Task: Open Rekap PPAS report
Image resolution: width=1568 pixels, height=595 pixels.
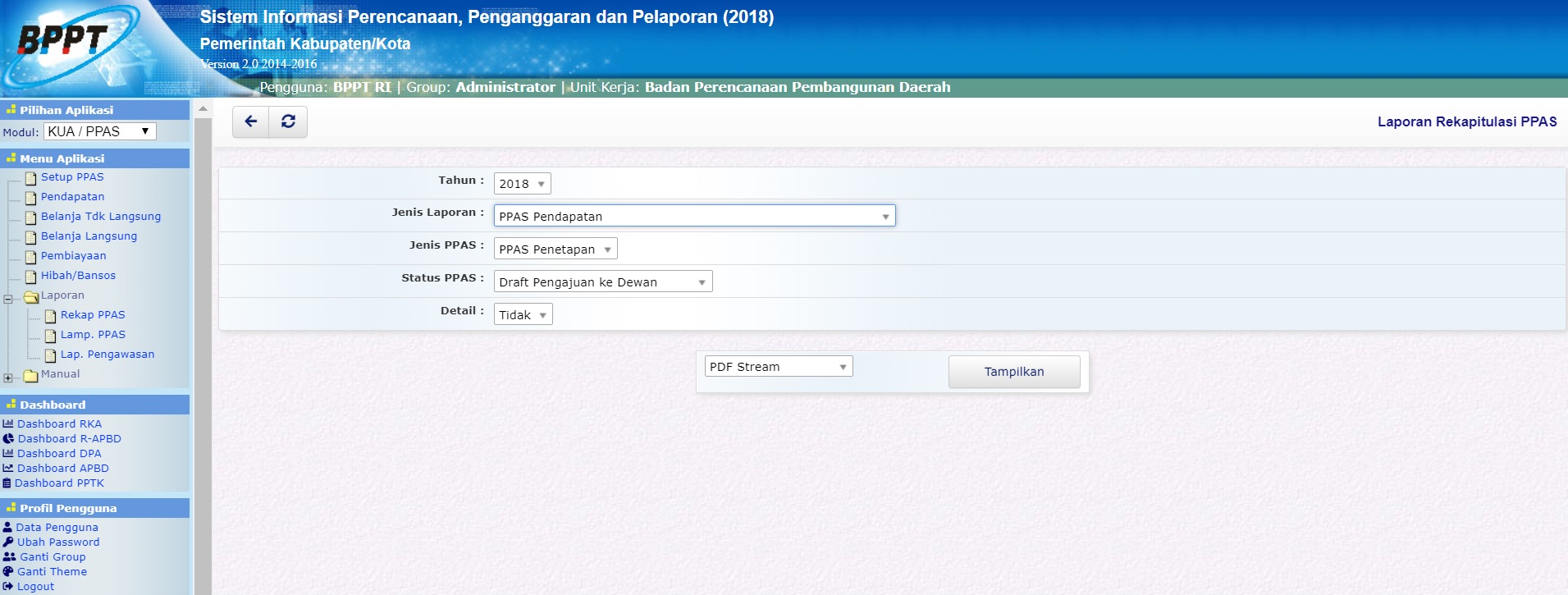Action: [93, 314]
